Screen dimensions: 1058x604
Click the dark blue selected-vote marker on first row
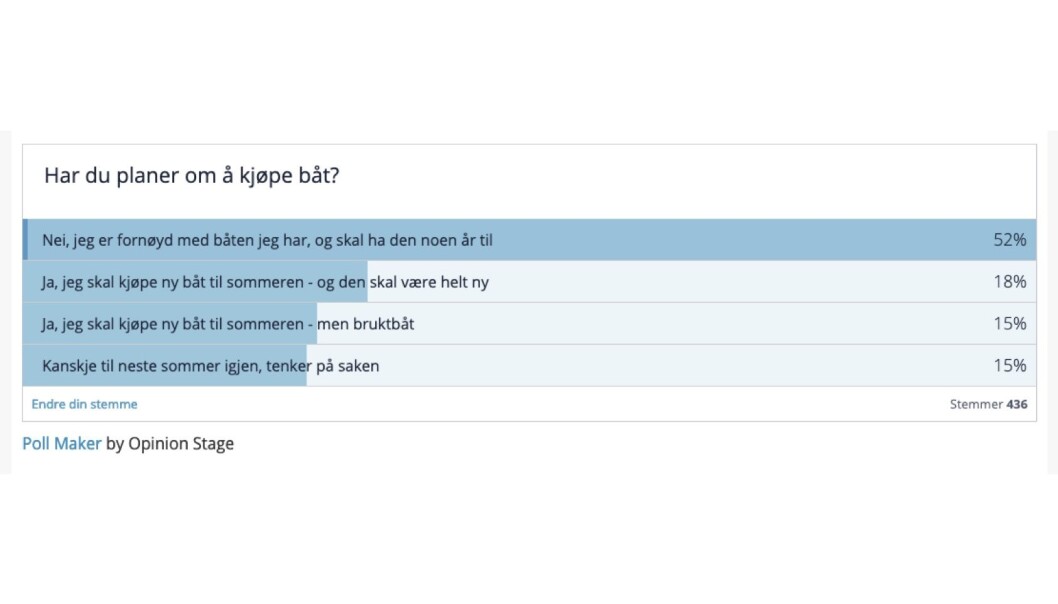tap(26, 240)
